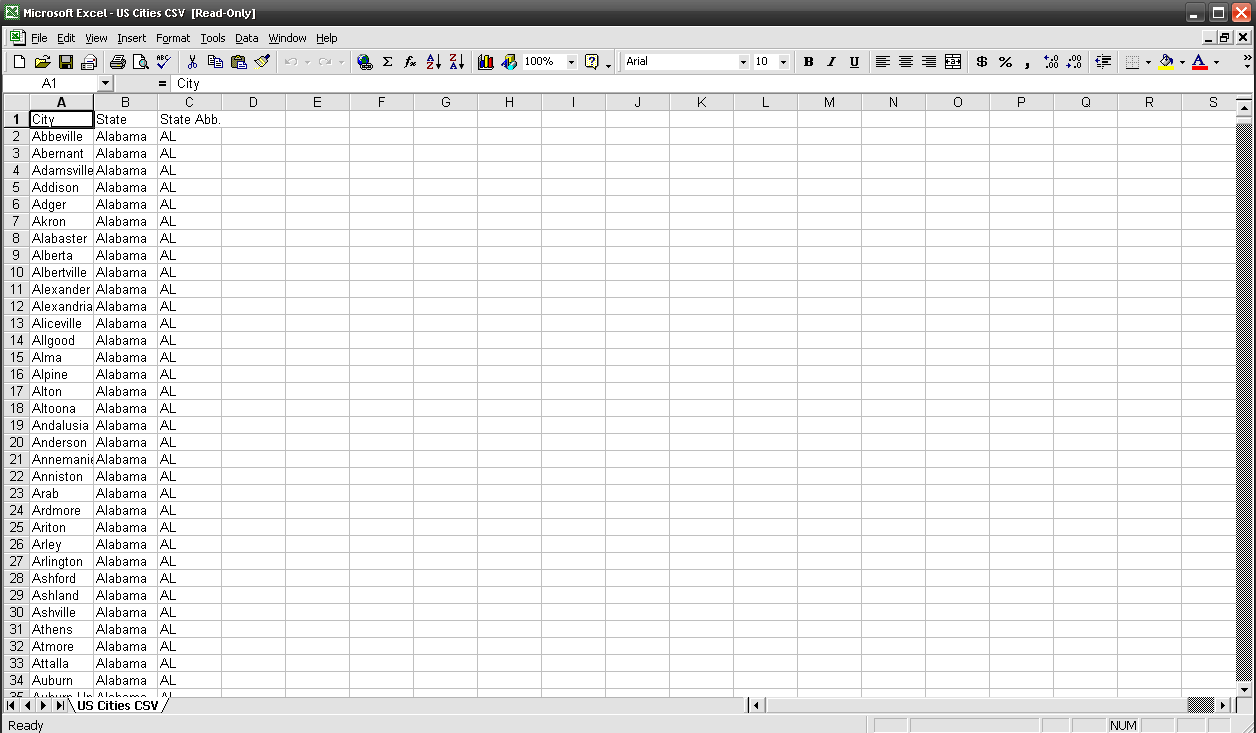Insert a hyperlink with the globe icon
This screenshot has width=1256, height=733.
pos(365,62)
